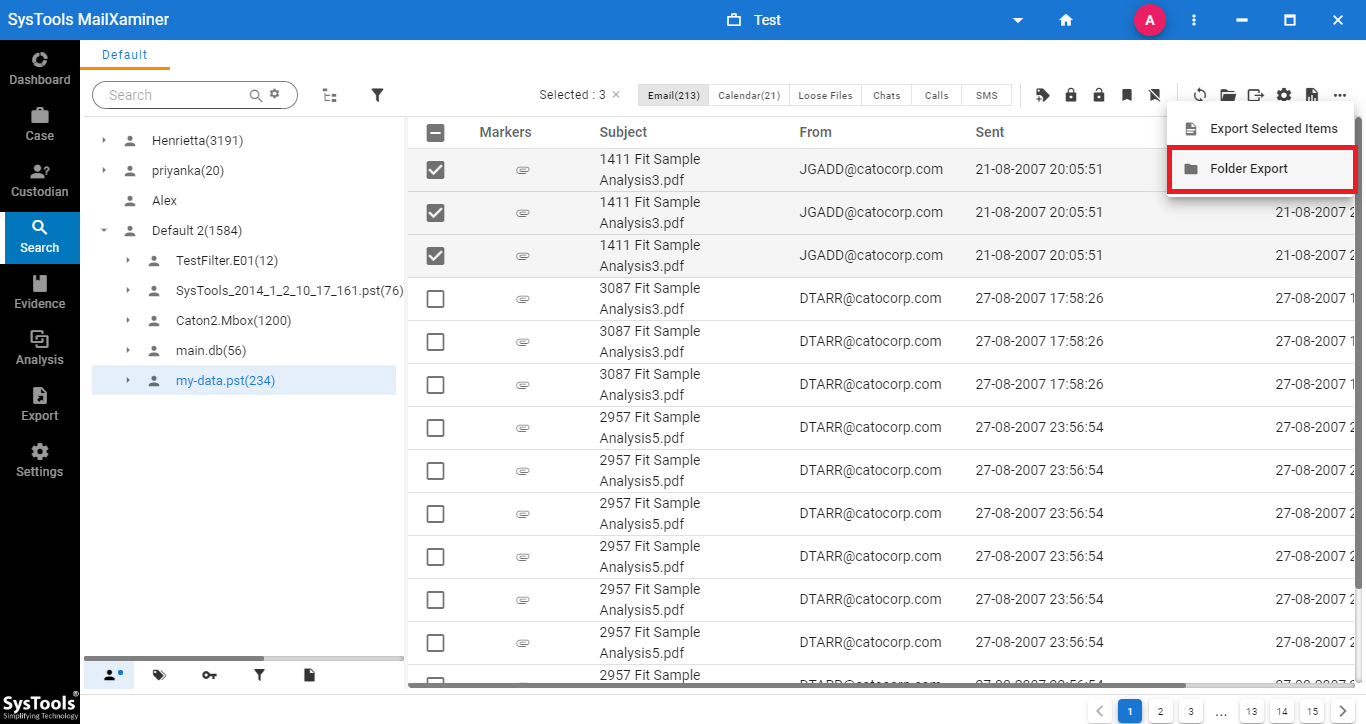Clear the Selected : 3 count with X

(x=616, y=95)
